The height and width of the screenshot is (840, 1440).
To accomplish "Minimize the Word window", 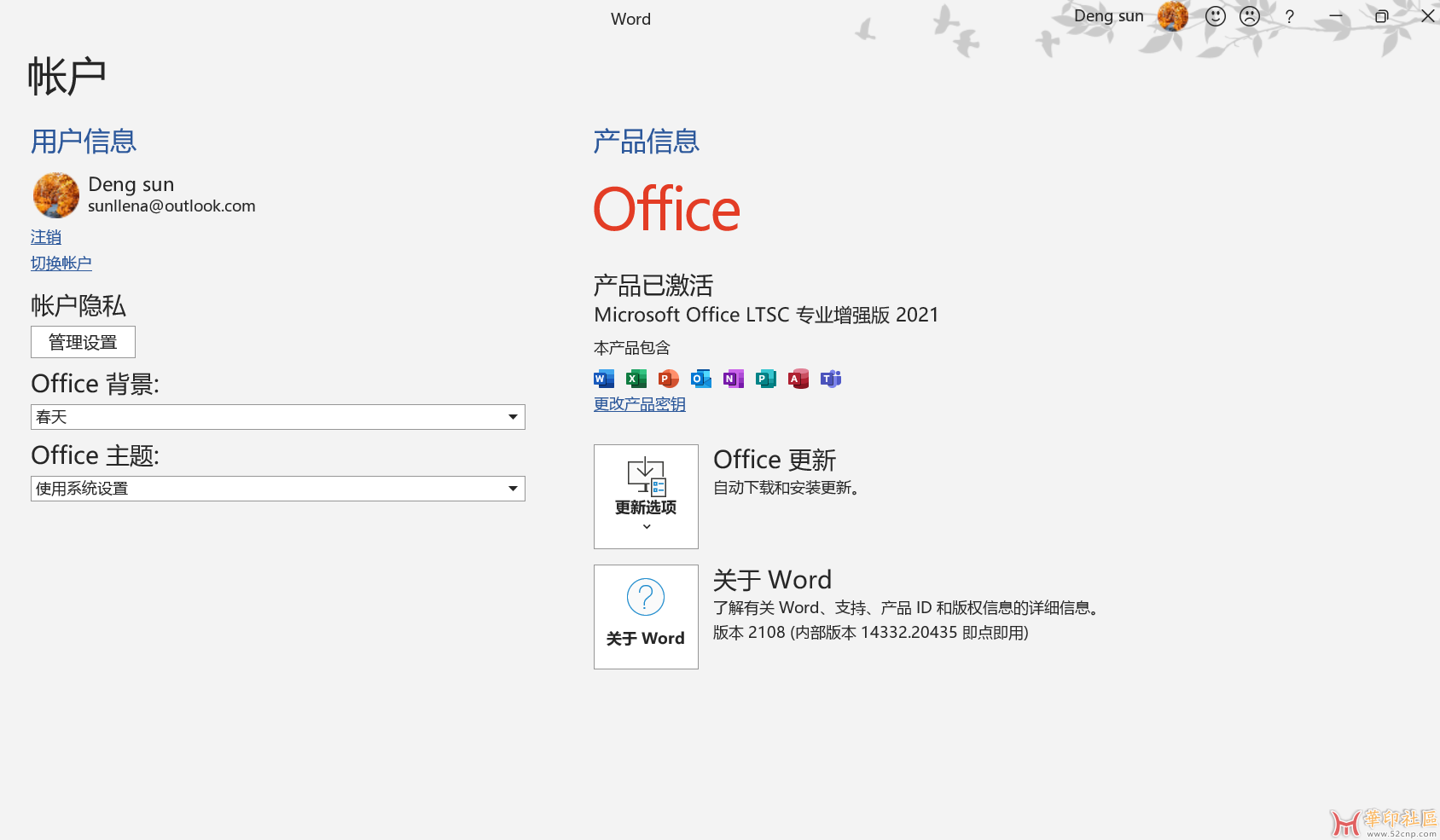I will 1336,16.
